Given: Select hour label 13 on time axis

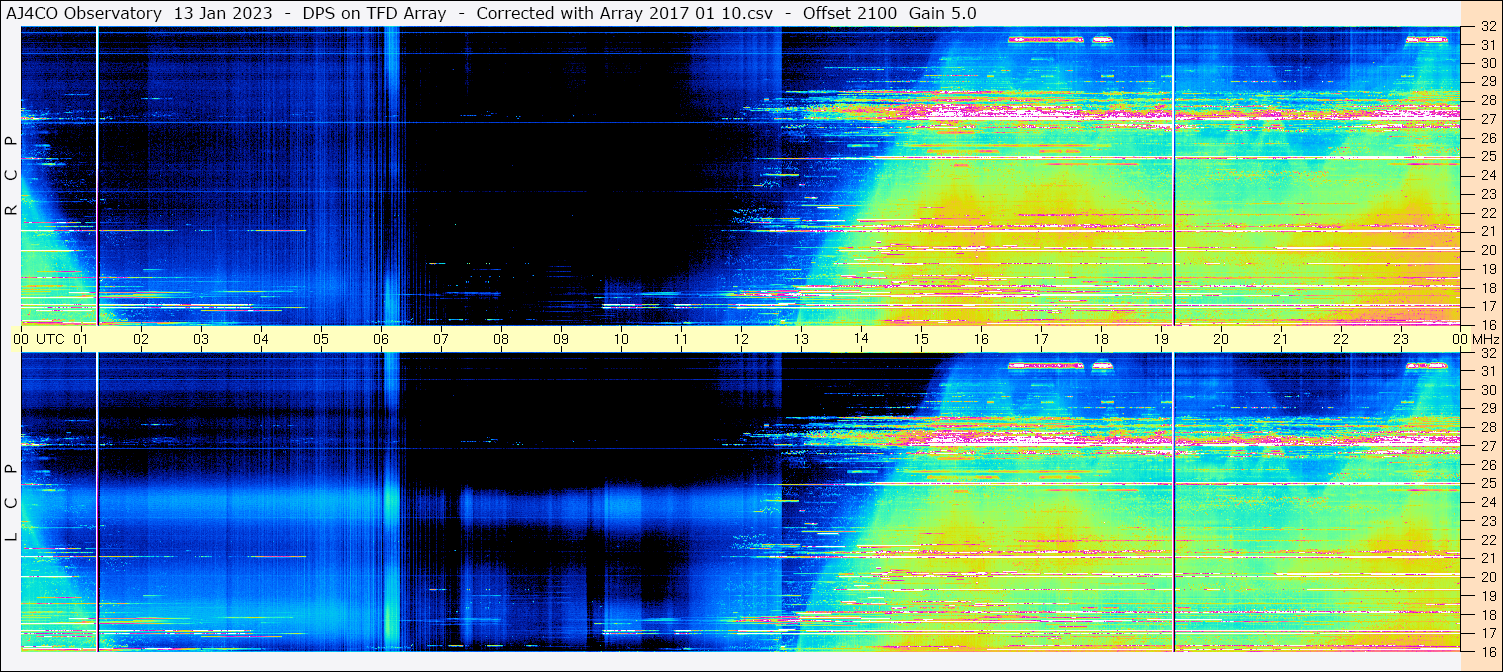Looking at the screenshot, I should pos(801,339).
